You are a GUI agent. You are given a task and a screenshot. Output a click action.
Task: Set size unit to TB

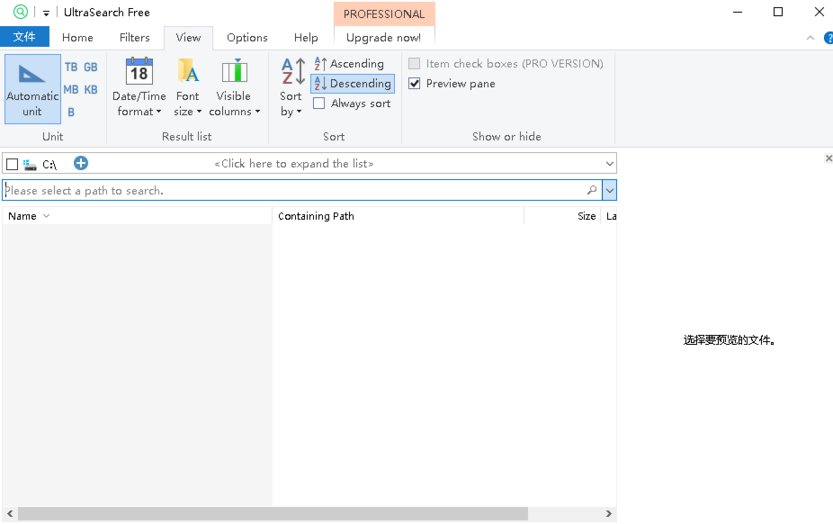pos(71,67)
